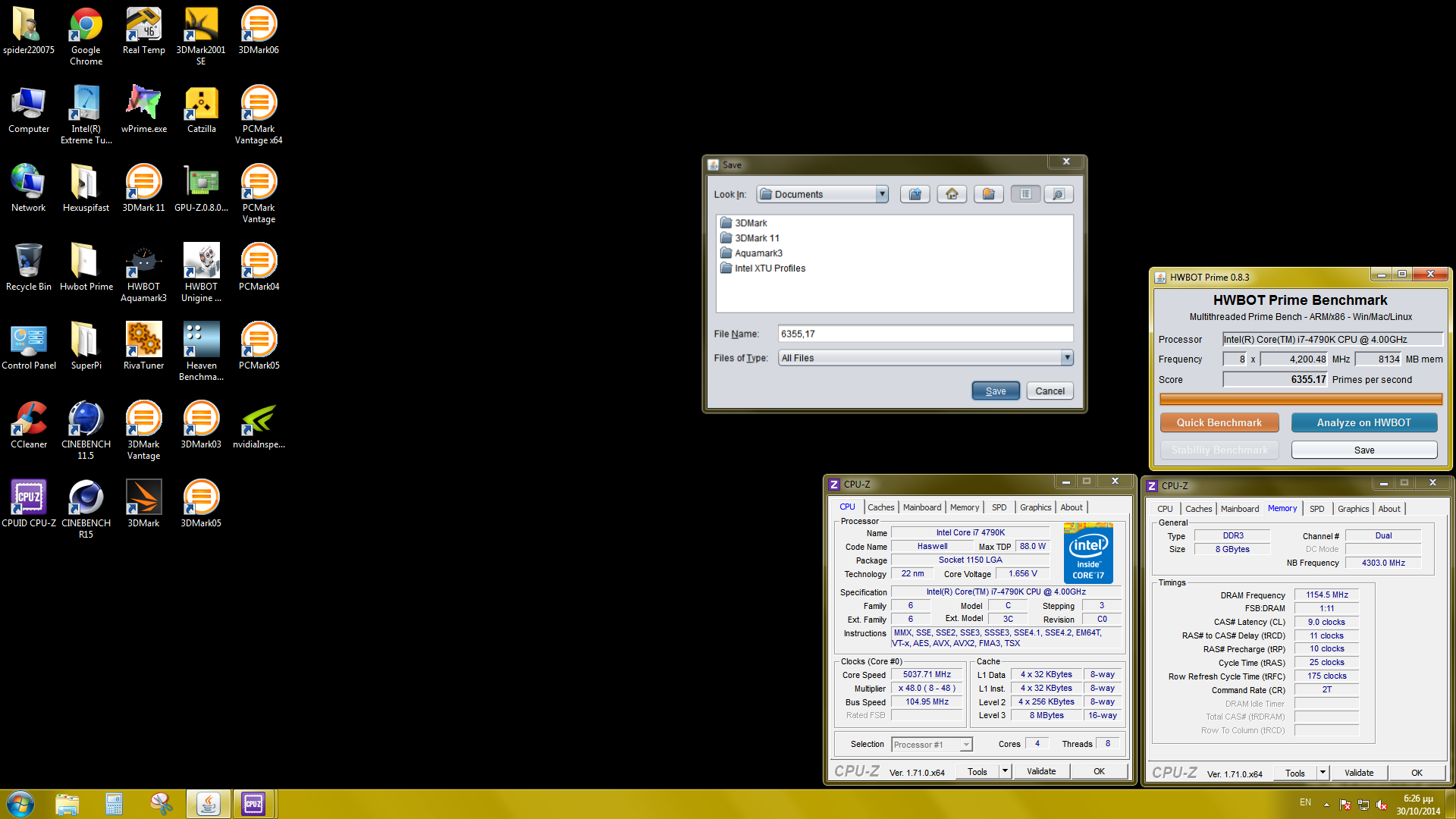This screenshot has height=819, width=1456.
Task: Open Windows Explorer from taskbar
Action: coord(67,804)
